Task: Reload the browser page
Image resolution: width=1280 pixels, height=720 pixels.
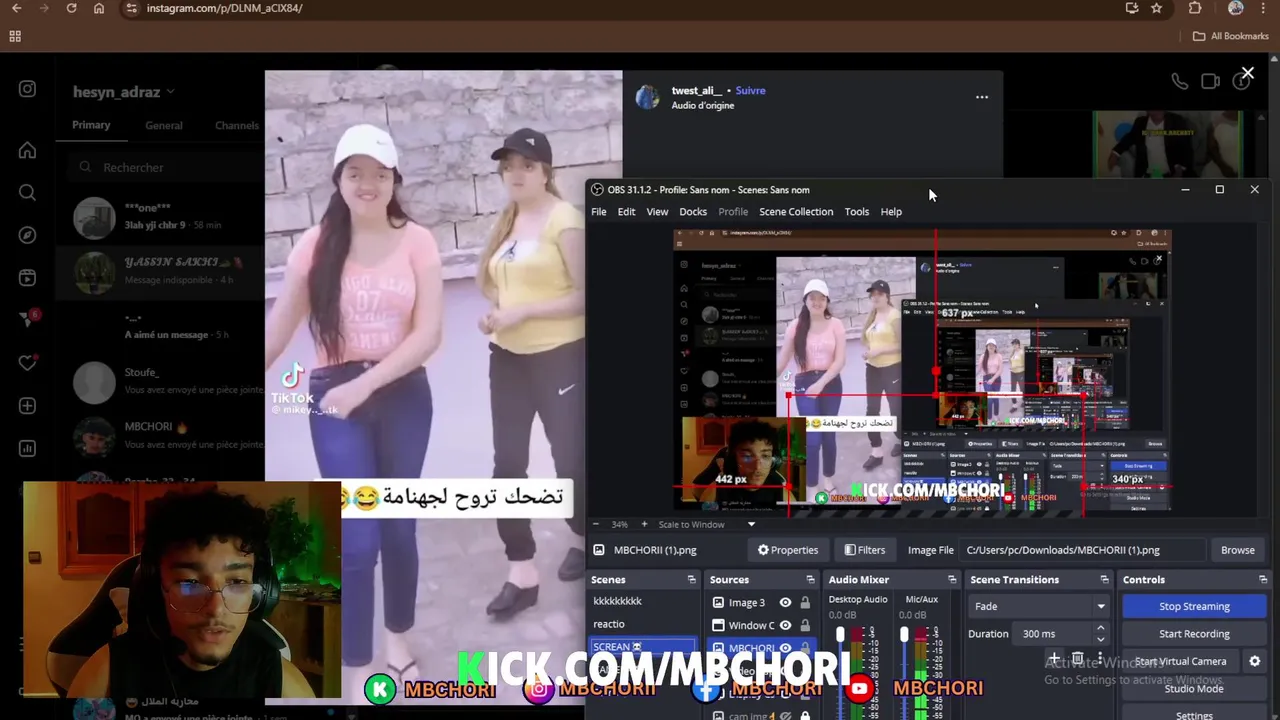Action: [x=71, y=8]
